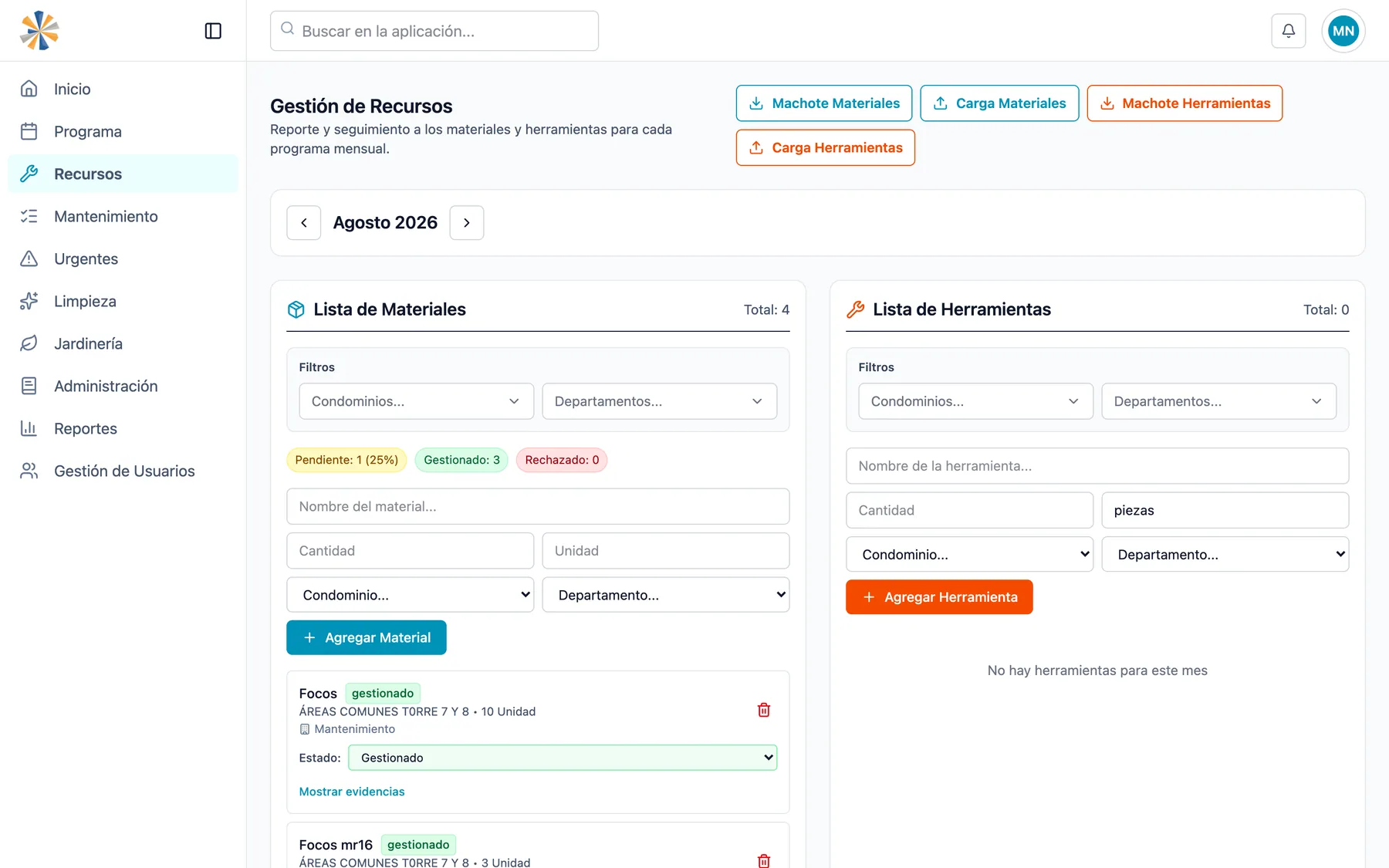The height and width of the screenshot is (868, 1389).
Task: Open Limpieza section
Action: [123, 301]
